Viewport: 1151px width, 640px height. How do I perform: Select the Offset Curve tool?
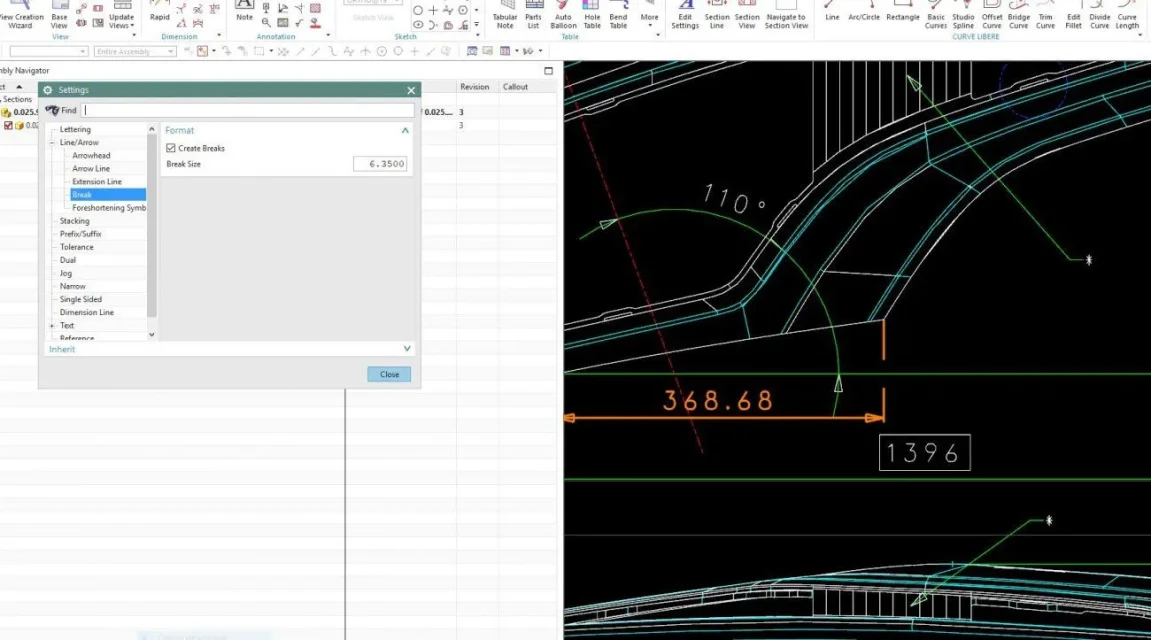992,15
